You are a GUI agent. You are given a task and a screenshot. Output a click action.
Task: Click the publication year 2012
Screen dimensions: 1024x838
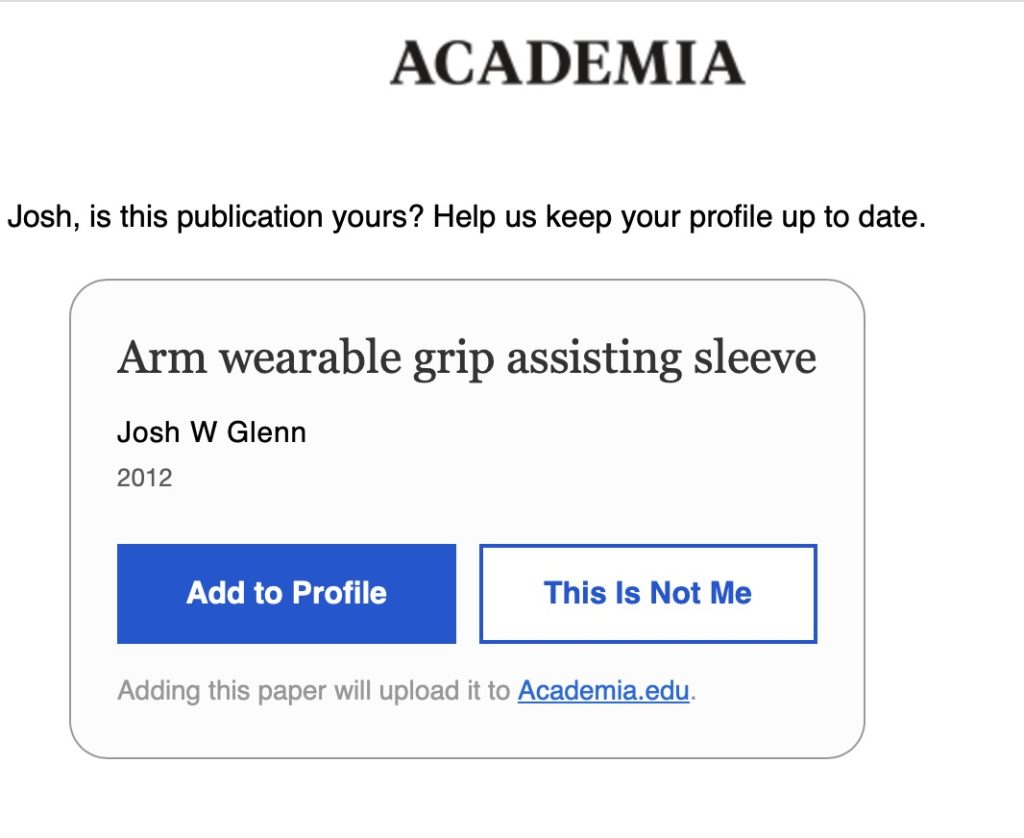pos(144,478)
